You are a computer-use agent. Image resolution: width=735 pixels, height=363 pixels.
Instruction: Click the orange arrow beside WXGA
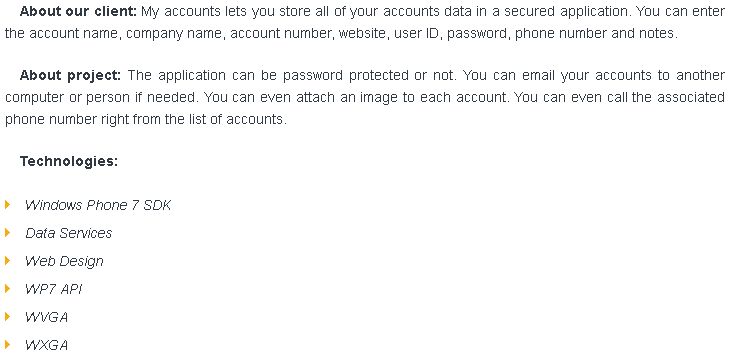[8, 345]
